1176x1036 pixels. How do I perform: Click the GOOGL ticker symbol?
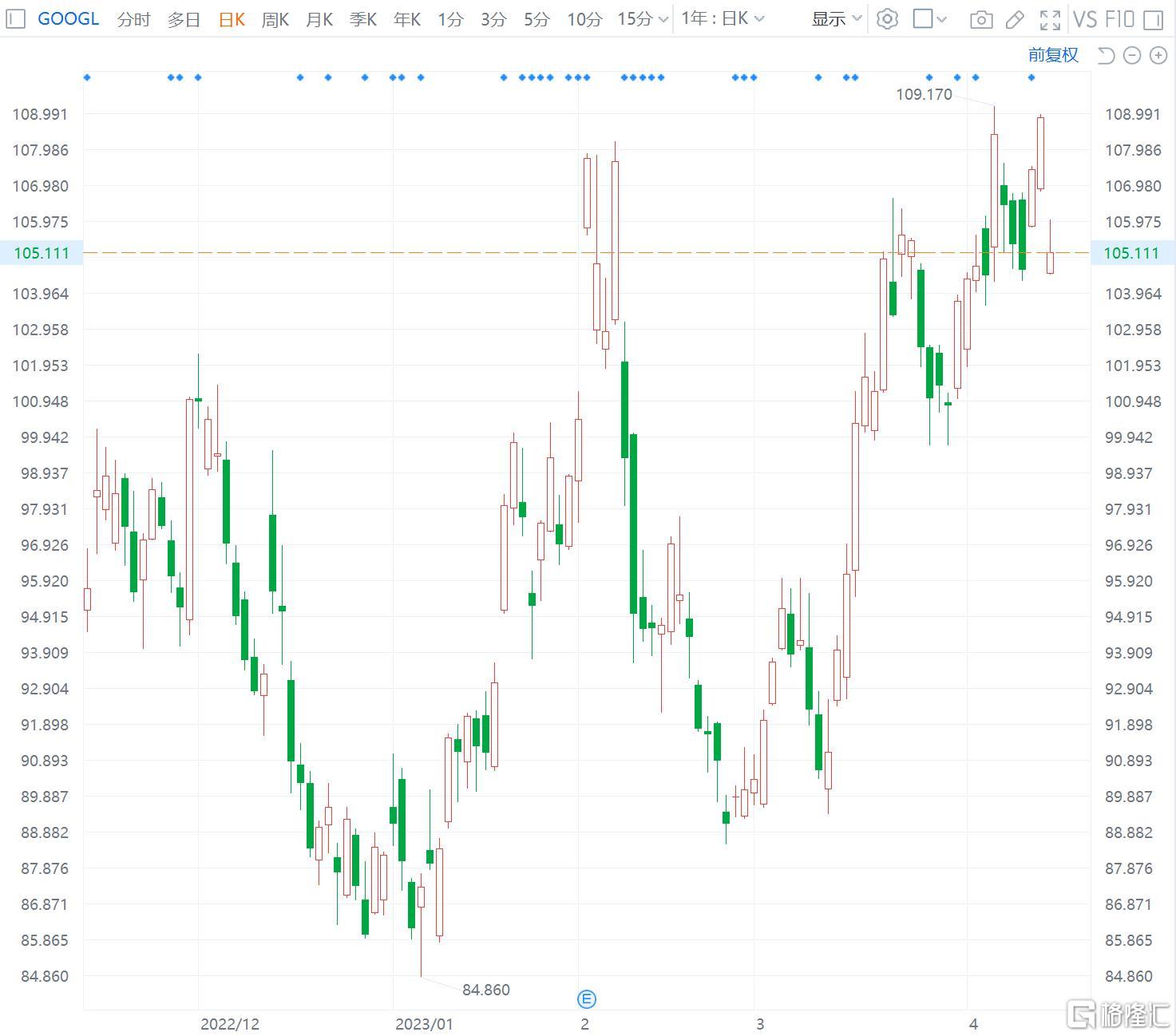click(x=69, y=18)
